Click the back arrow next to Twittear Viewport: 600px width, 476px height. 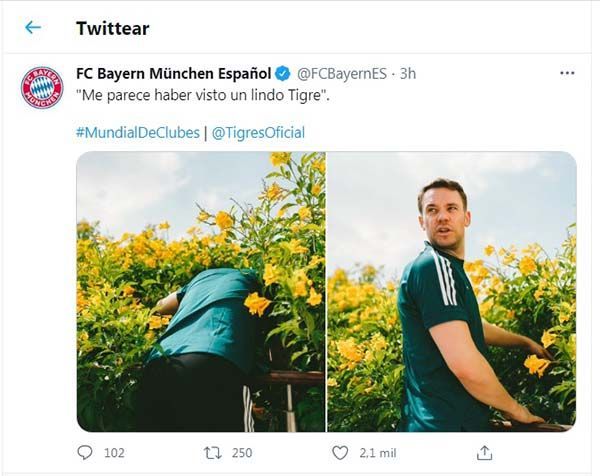[x=33, y=28]
